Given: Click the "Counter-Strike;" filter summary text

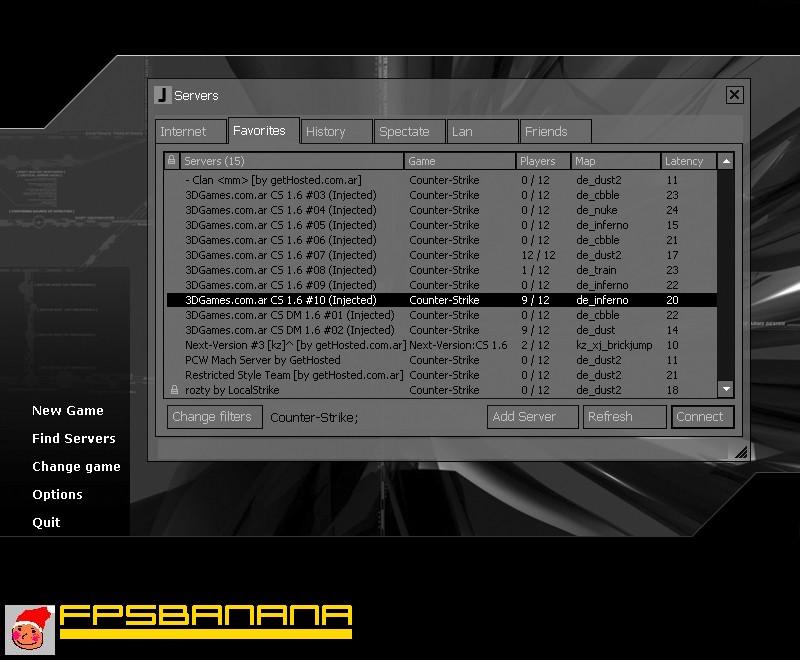Looking at the screenshot, I should pos(314,418).
